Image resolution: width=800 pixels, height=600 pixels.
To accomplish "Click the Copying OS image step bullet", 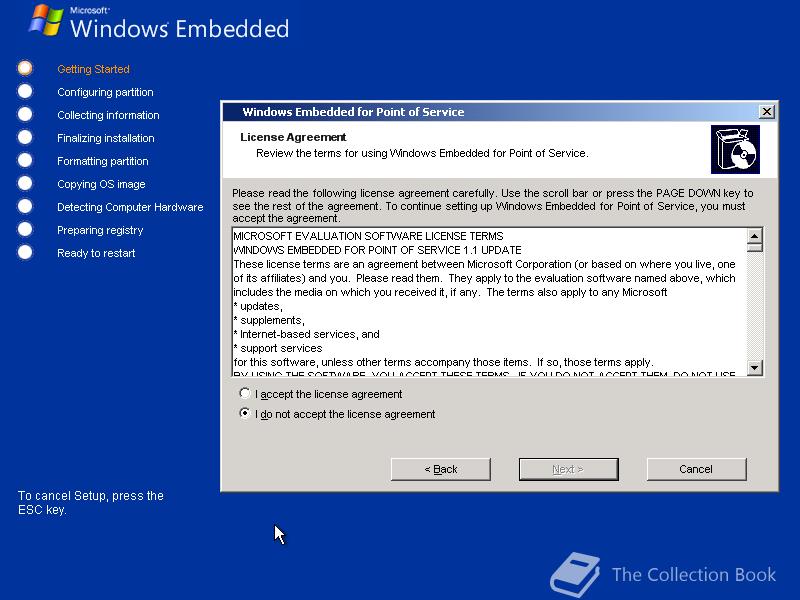I will [x=25, y=183].
